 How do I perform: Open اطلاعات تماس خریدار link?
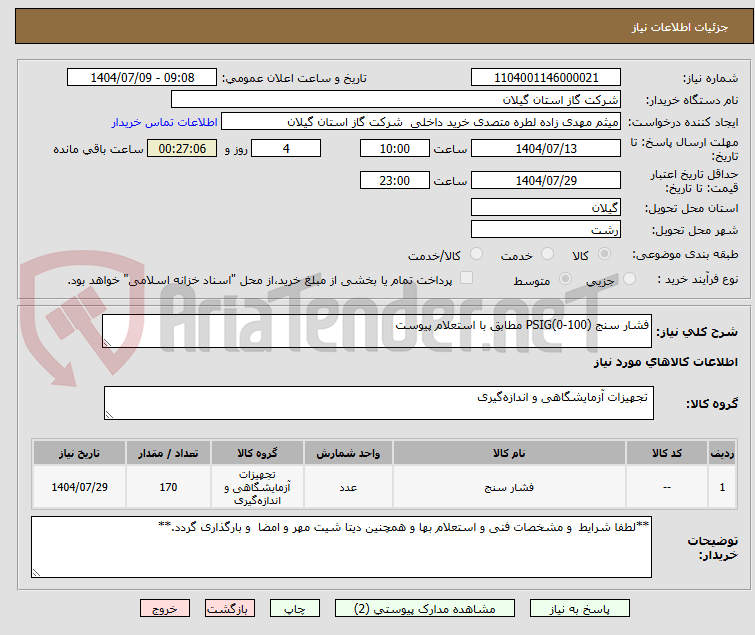tap(165, 122)
